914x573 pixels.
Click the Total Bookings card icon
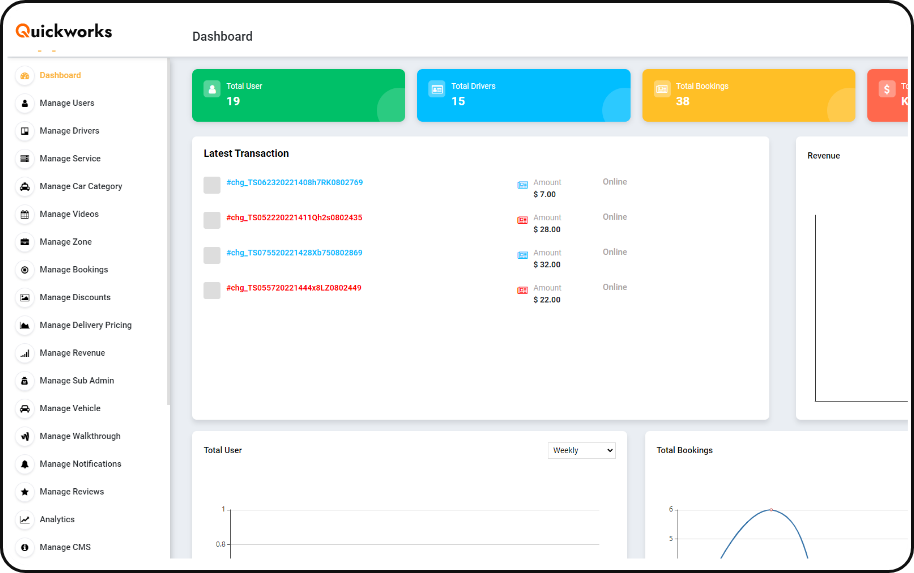(662, 89)
